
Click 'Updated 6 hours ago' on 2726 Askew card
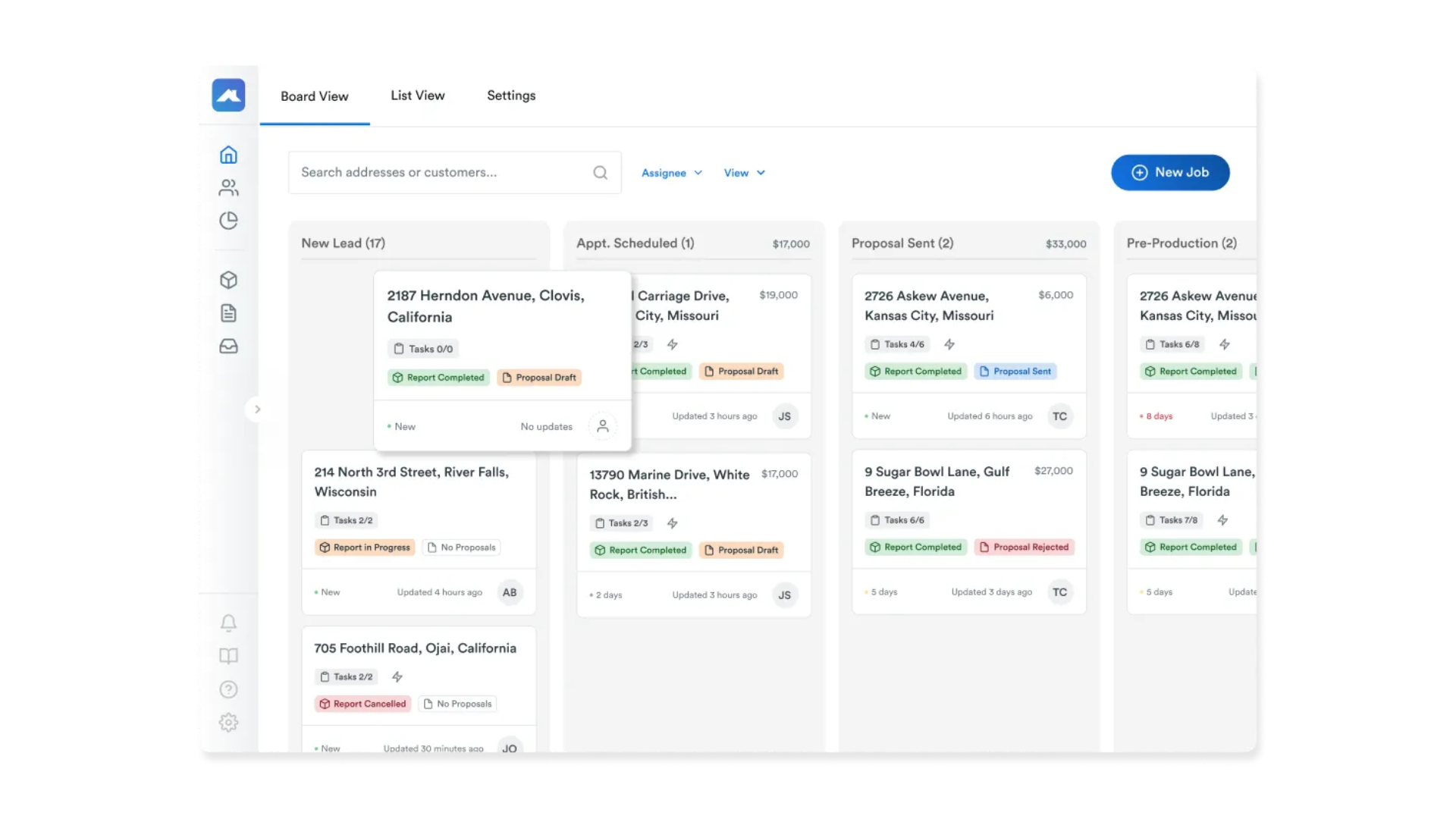[990, 416]
